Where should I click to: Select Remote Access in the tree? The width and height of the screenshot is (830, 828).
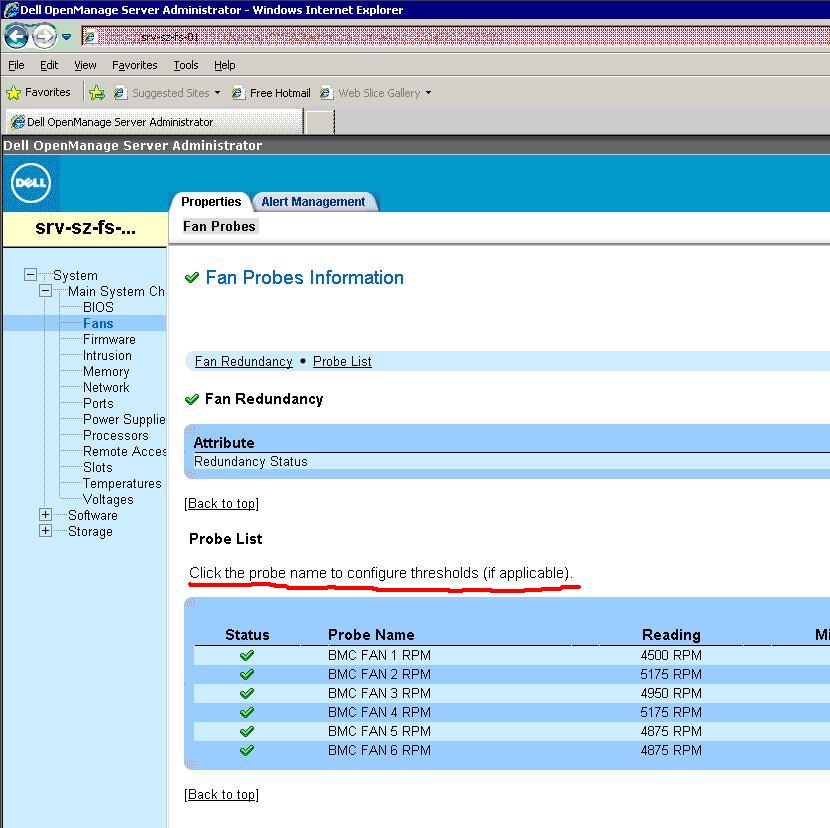pos(124,451)
